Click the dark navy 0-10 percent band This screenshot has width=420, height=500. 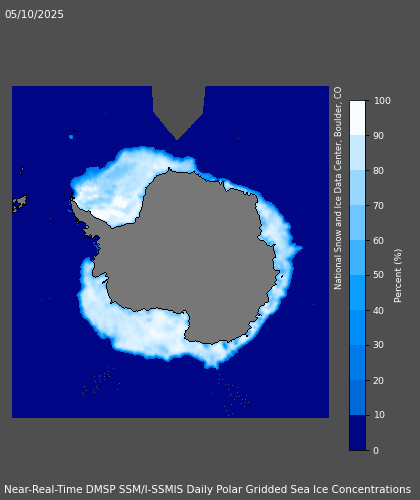[357, 432]
